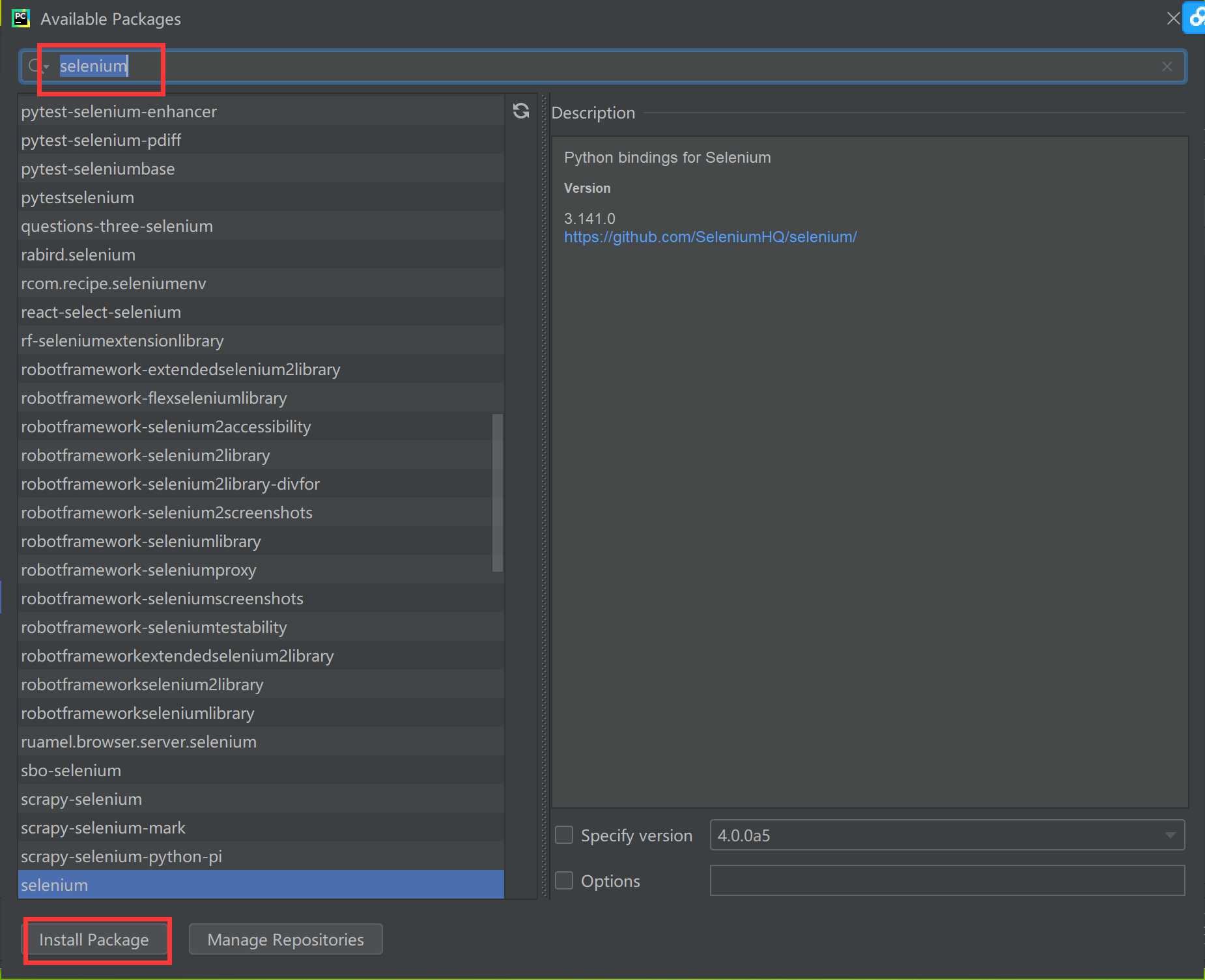Select the selenium package row
This screenshot has width=1205, height=980.
click(x=261, y=885)
